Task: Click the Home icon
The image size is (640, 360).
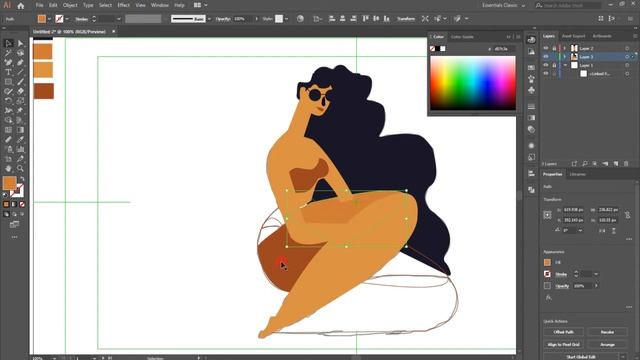Action: pyautogui.click(x=21, y=6)
